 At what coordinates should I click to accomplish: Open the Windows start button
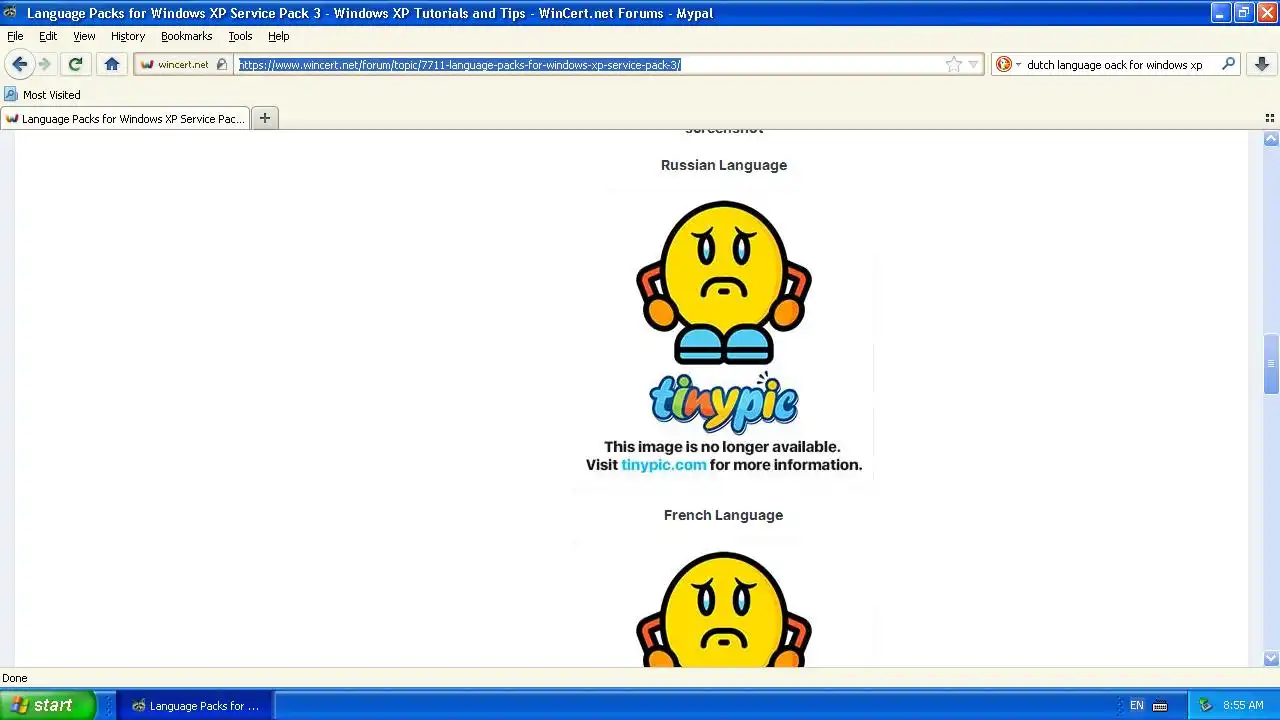(x=48, y=705)
